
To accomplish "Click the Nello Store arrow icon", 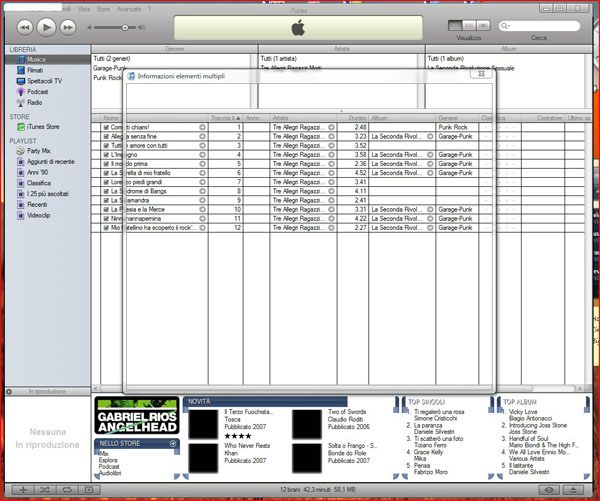I will (173, 443).
